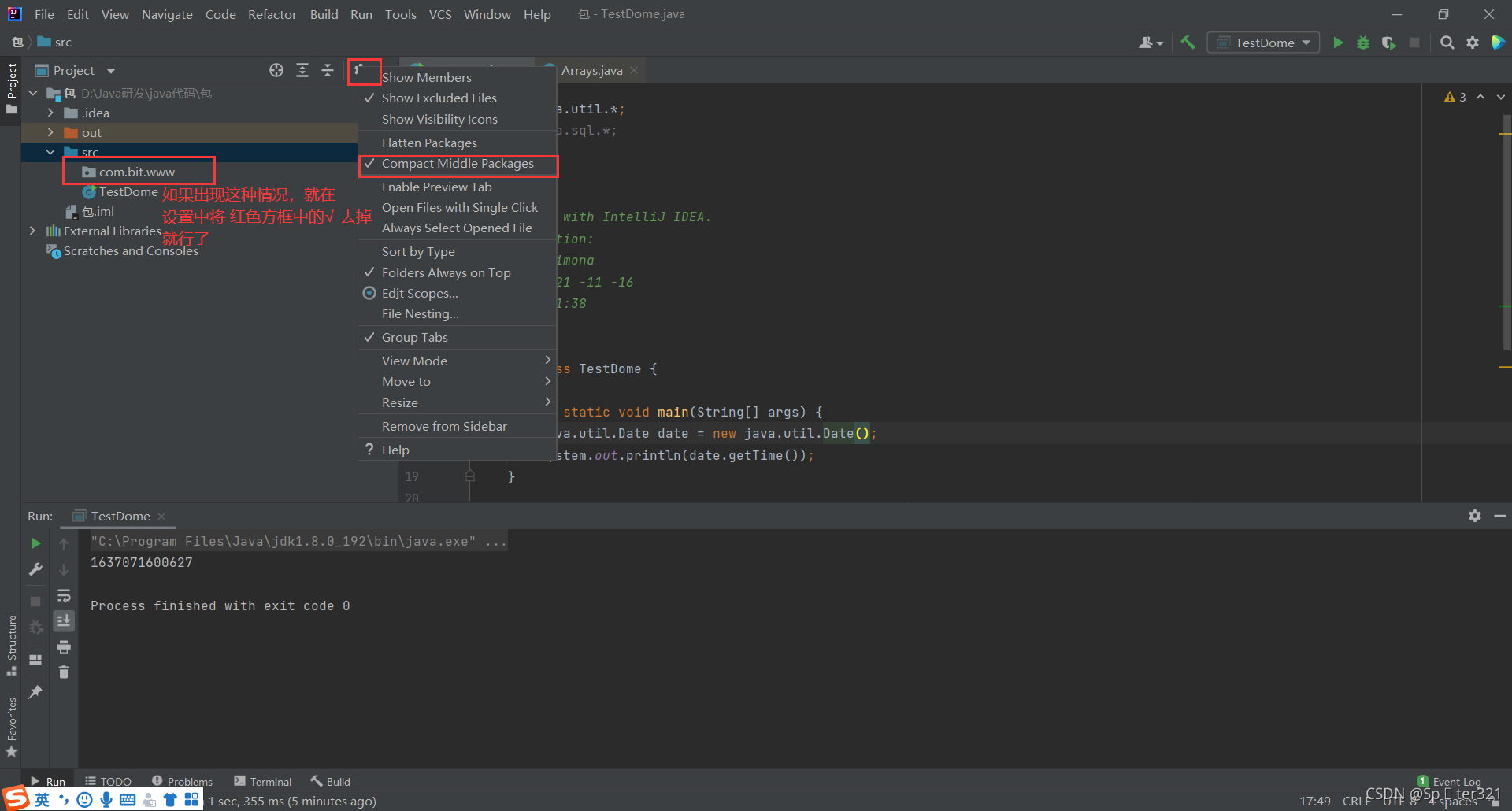Open Move to submenu

(x=458, y=382)
